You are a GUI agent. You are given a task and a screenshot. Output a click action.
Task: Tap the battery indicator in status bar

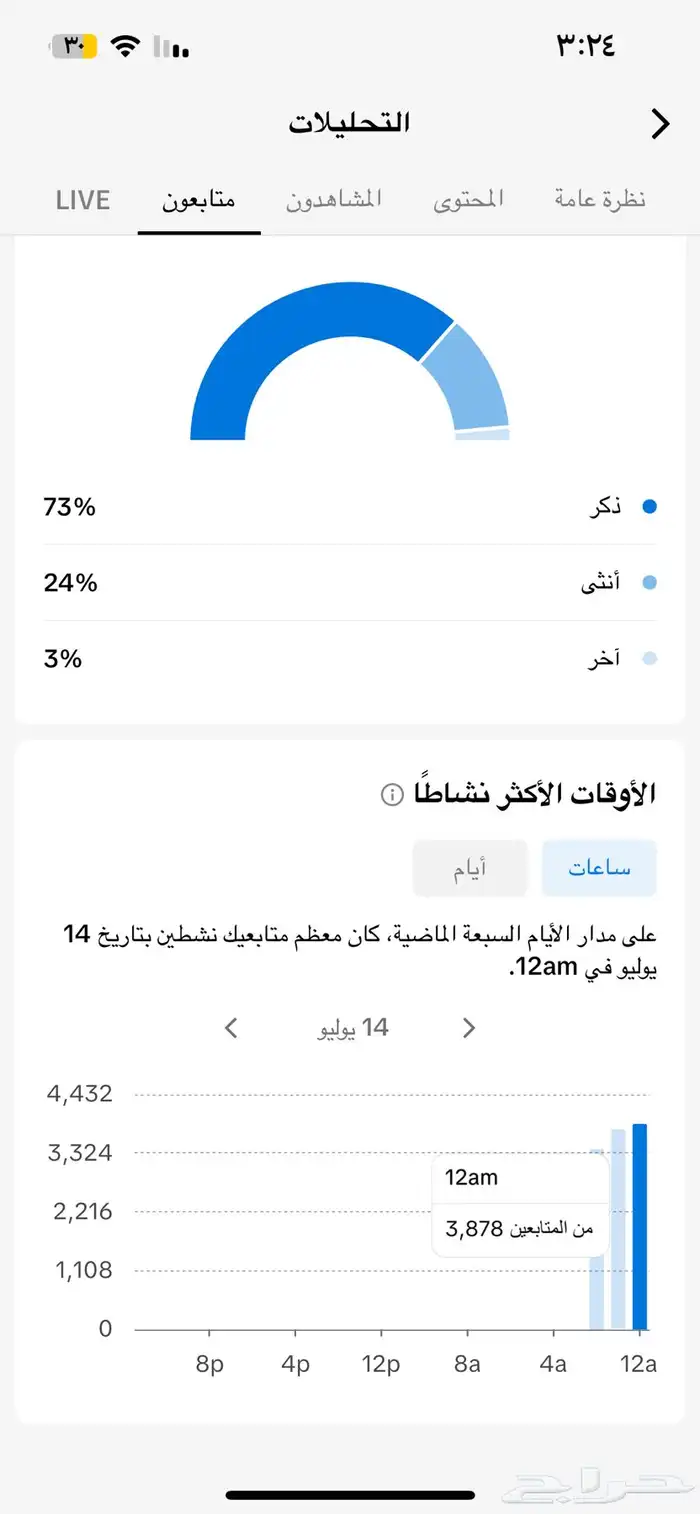tap(74, 46)
